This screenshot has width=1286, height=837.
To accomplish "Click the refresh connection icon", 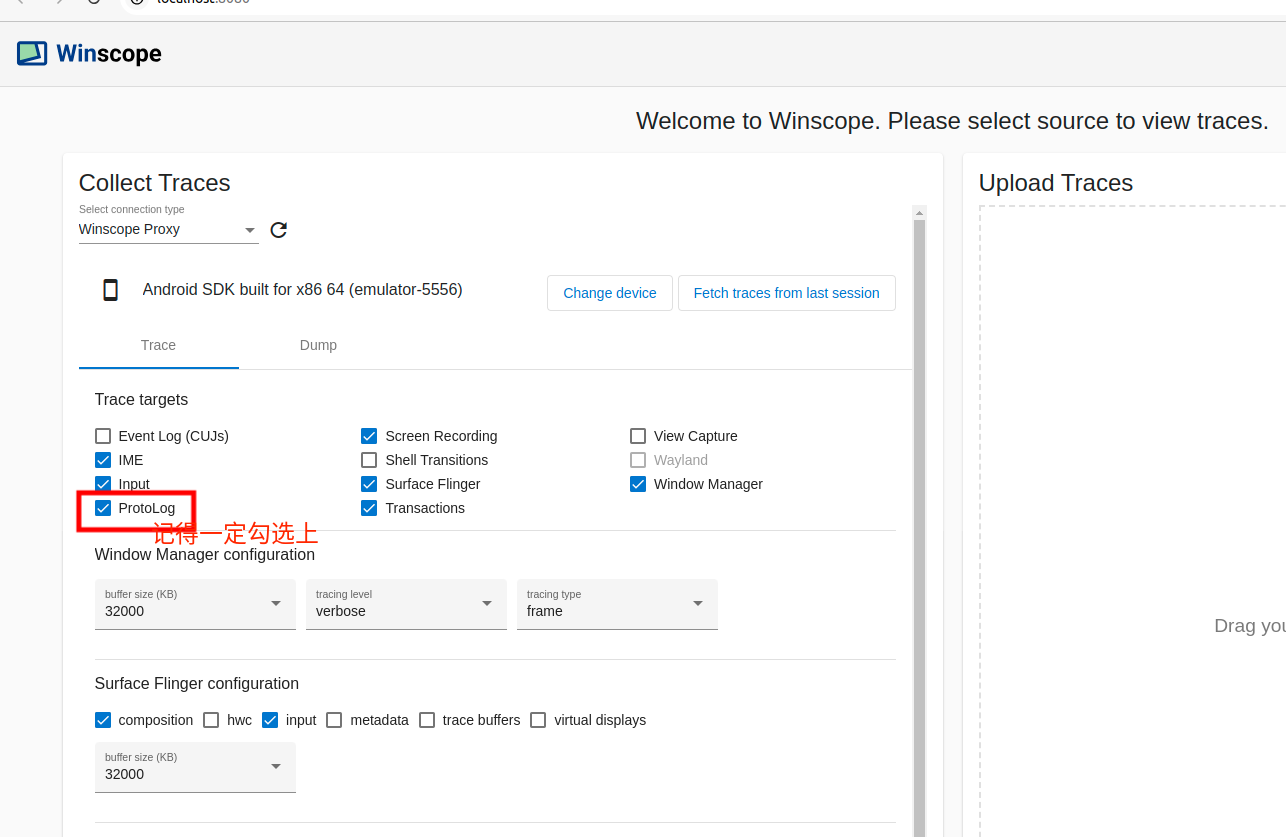I will [x=279, y=230].
